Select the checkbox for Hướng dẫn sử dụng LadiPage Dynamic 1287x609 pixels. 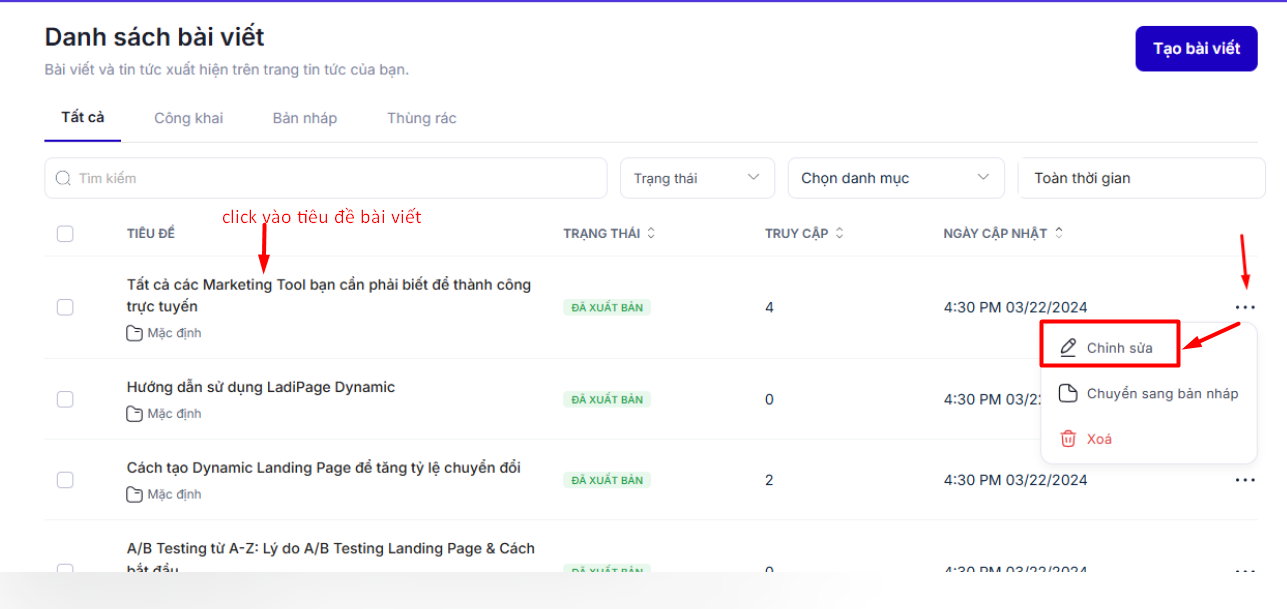[65, 399]
